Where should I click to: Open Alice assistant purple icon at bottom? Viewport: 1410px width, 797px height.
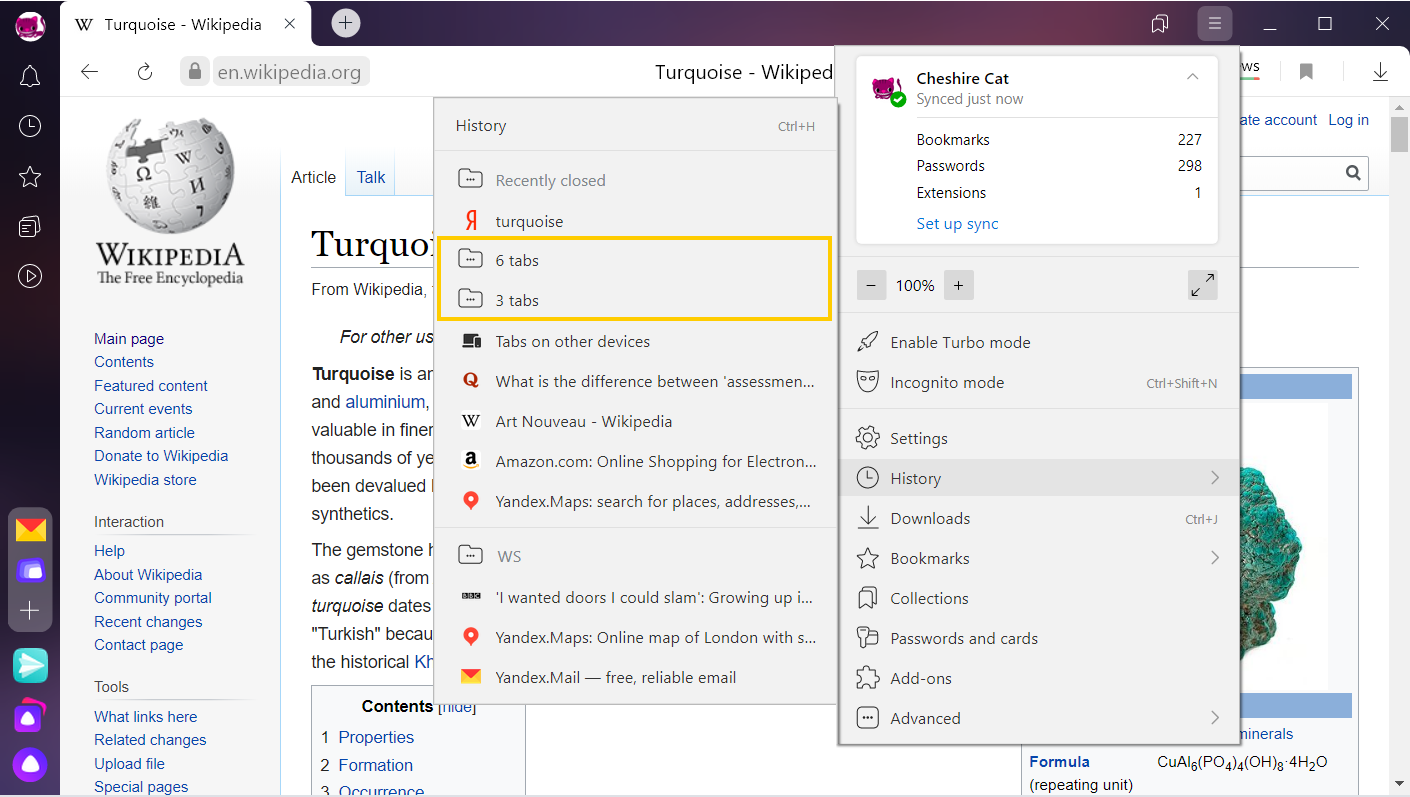[x=30, y=765]
